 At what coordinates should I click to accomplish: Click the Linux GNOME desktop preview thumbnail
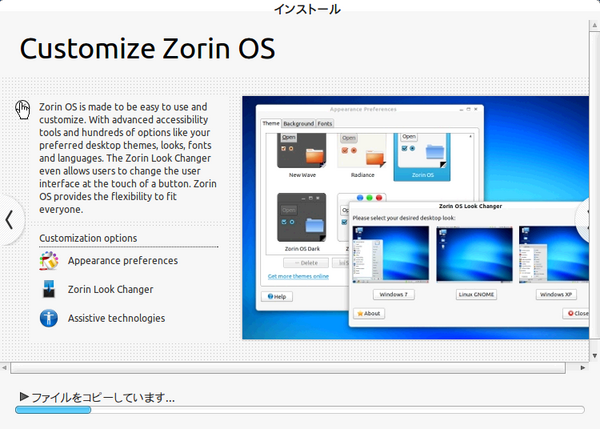pyautogui.click(x=474, y=254)
